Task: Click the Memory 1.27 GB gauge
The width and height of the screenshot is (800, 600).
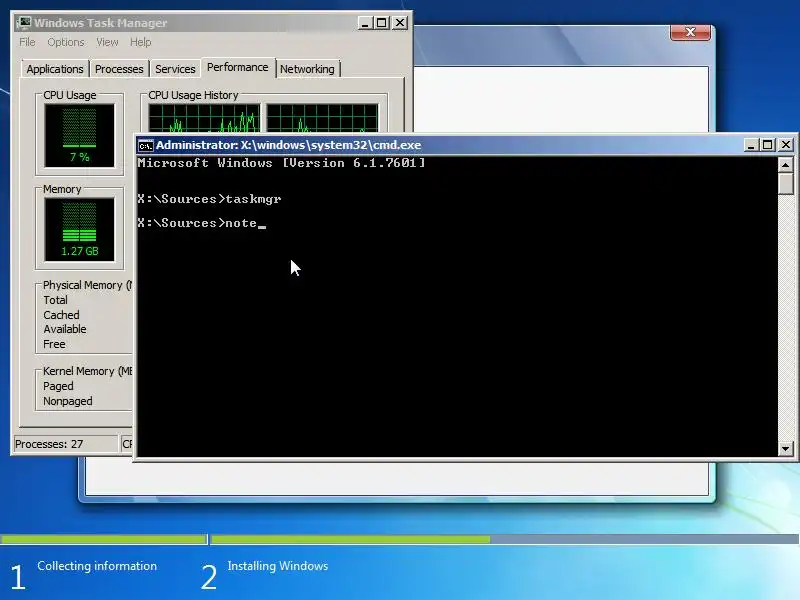Action: coord(80,230)
